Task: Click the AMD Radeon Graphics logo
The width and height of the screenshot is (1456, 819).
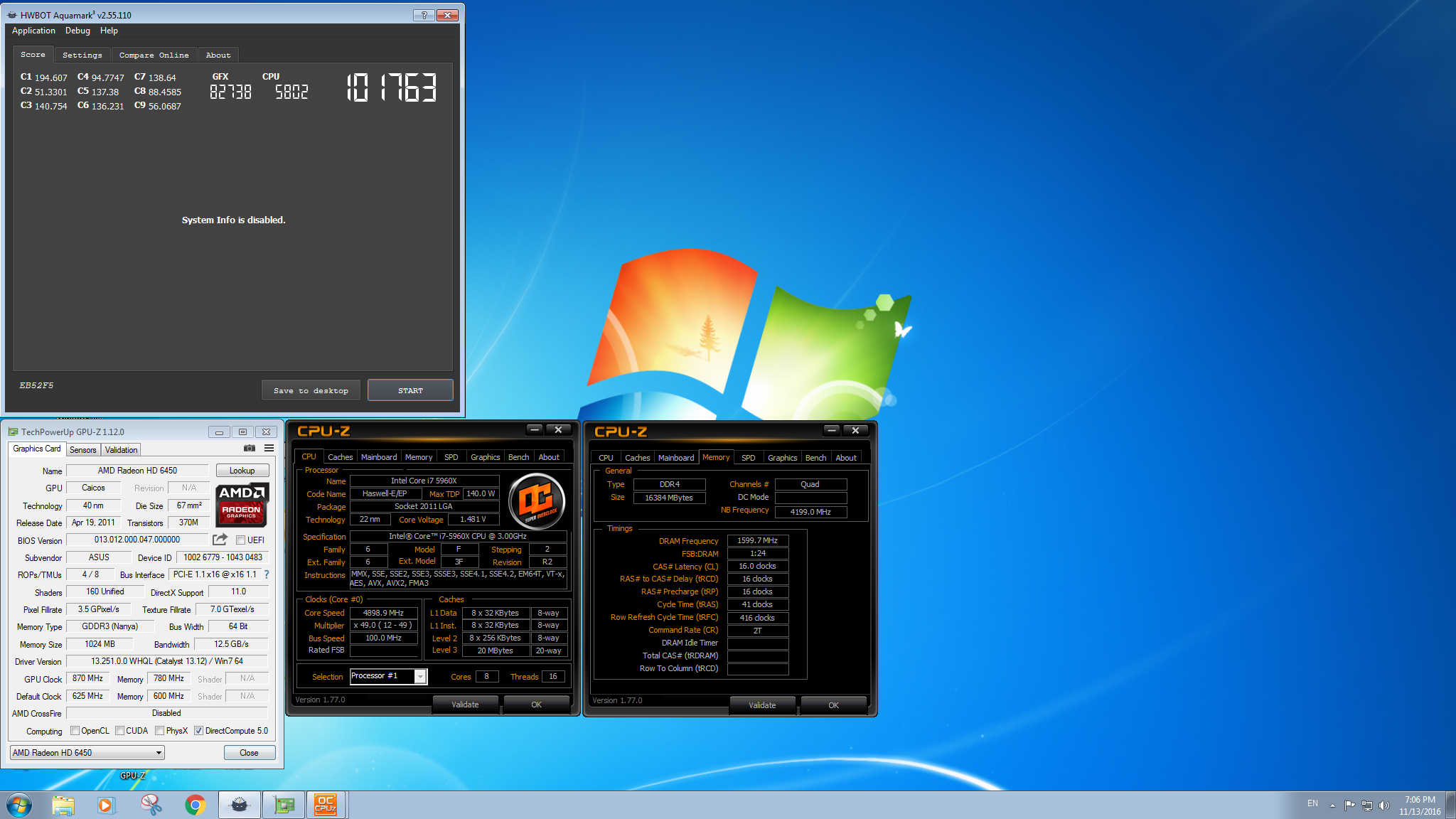Action: [x=242, y=505]
